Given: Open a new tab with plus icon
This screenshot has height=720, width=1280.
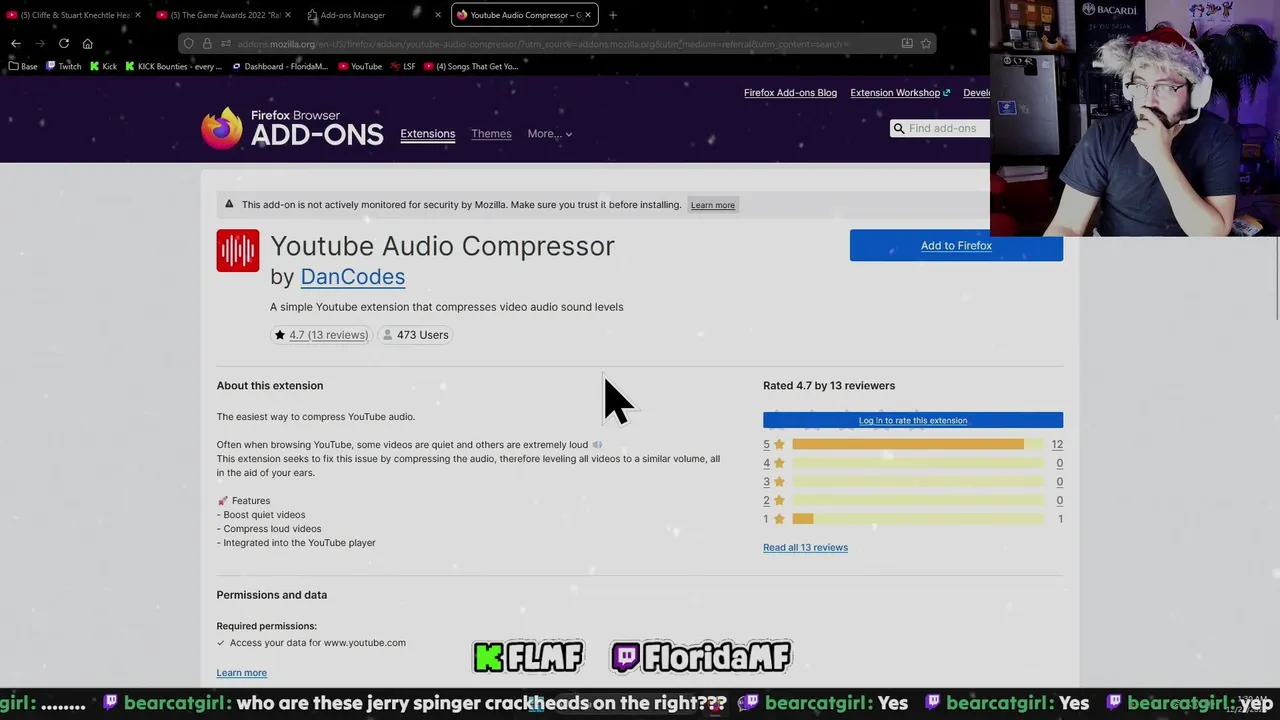Looking at the screenshot, I should (613, 15).
